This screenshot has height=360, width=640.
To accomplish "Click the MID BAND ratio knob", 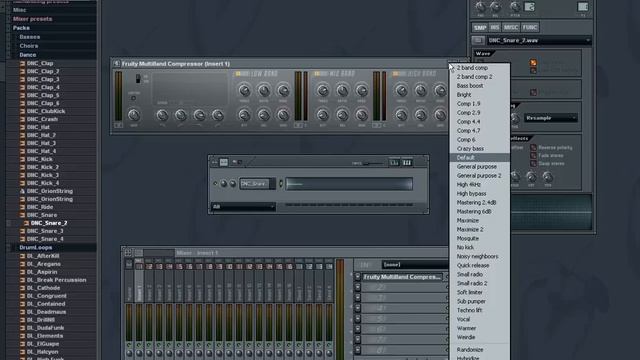I will coord(342,90).
